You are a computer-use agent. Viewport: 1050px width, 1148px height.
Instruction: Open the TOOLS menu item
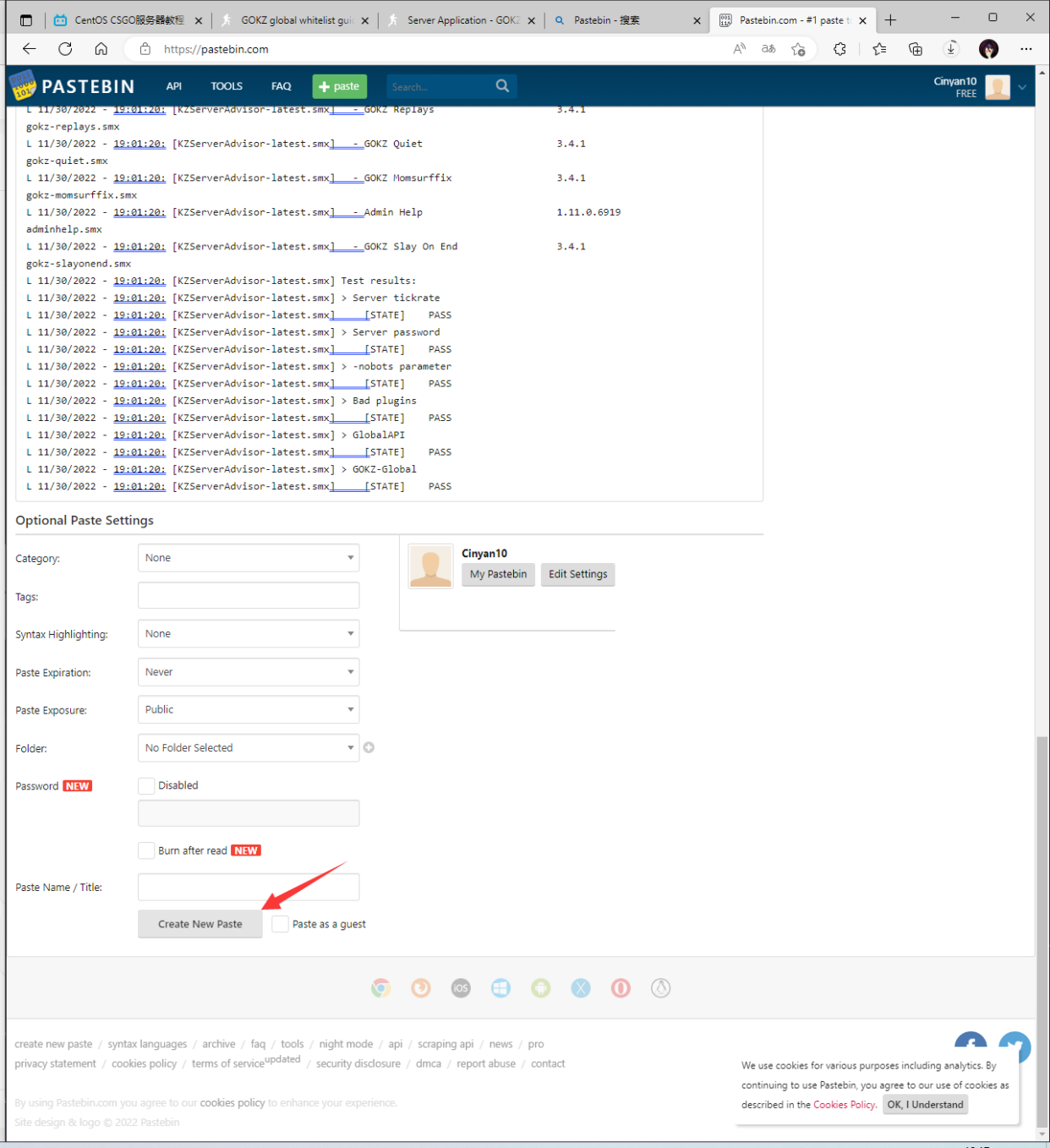click(x=227, y=86)
